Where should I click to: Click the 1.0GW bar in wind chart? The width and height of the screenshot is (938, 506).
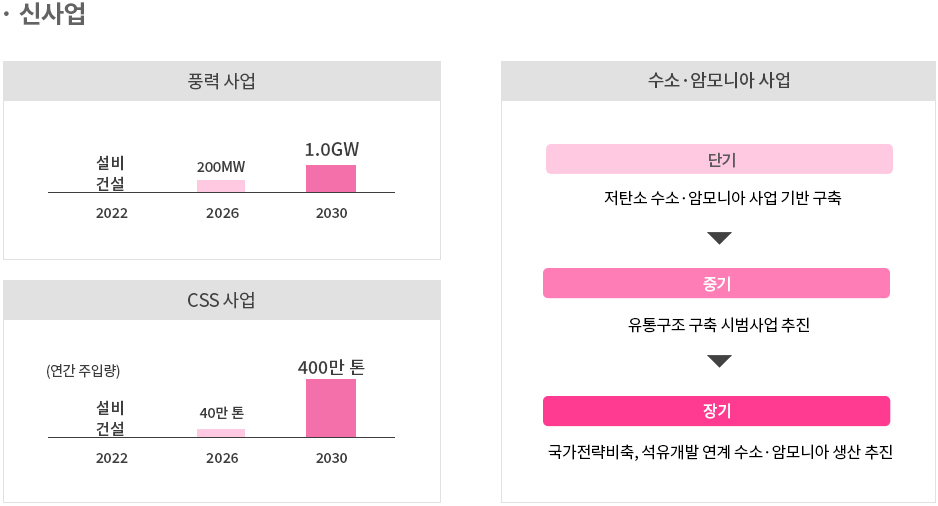point(331,178)
